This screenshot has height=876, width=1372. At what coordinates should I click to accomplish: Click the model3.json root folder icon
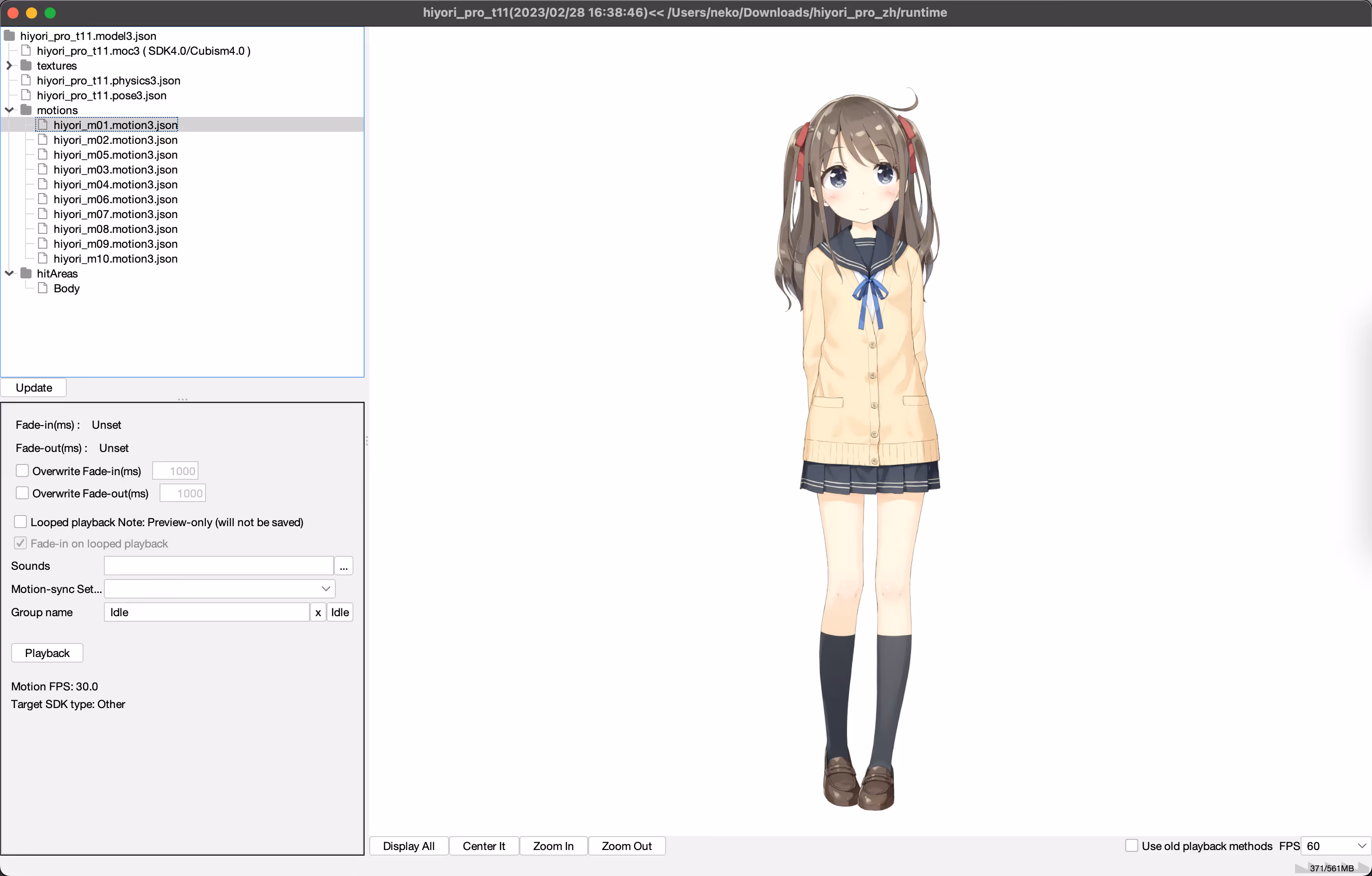(x=9, y=36)
